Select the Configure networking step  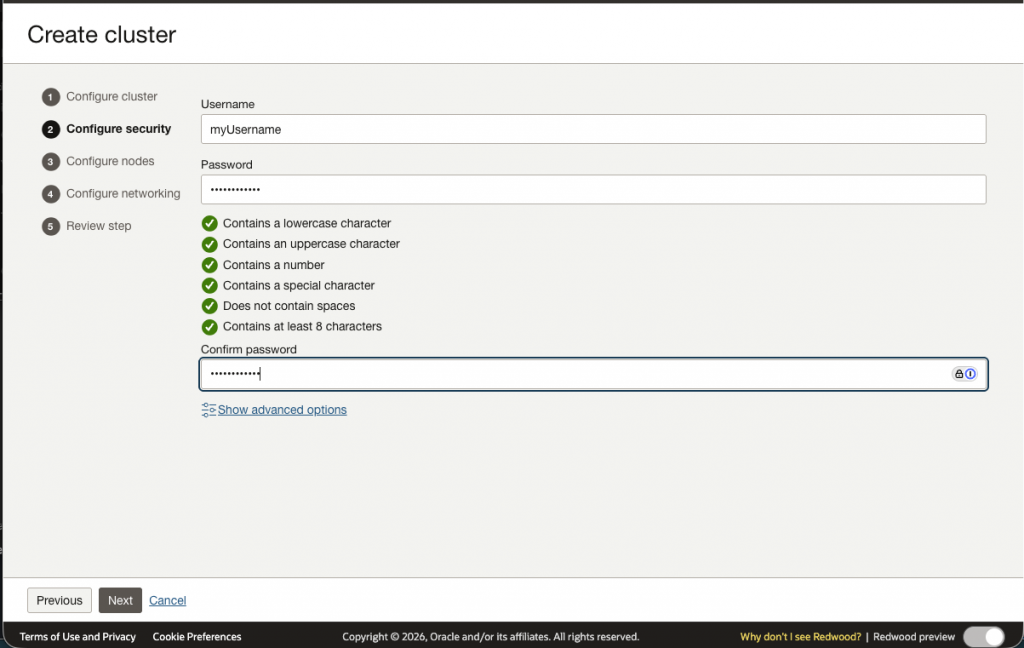click(123, 194)
